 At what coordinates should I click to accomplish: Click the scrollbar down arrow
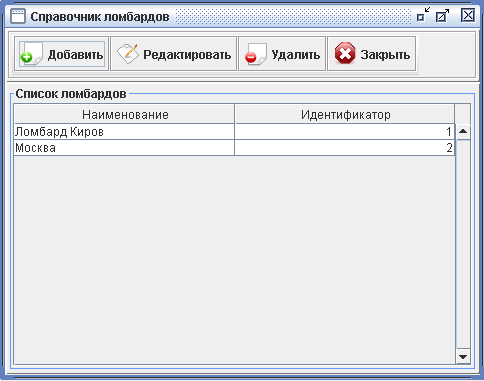(x=463, y=356)
